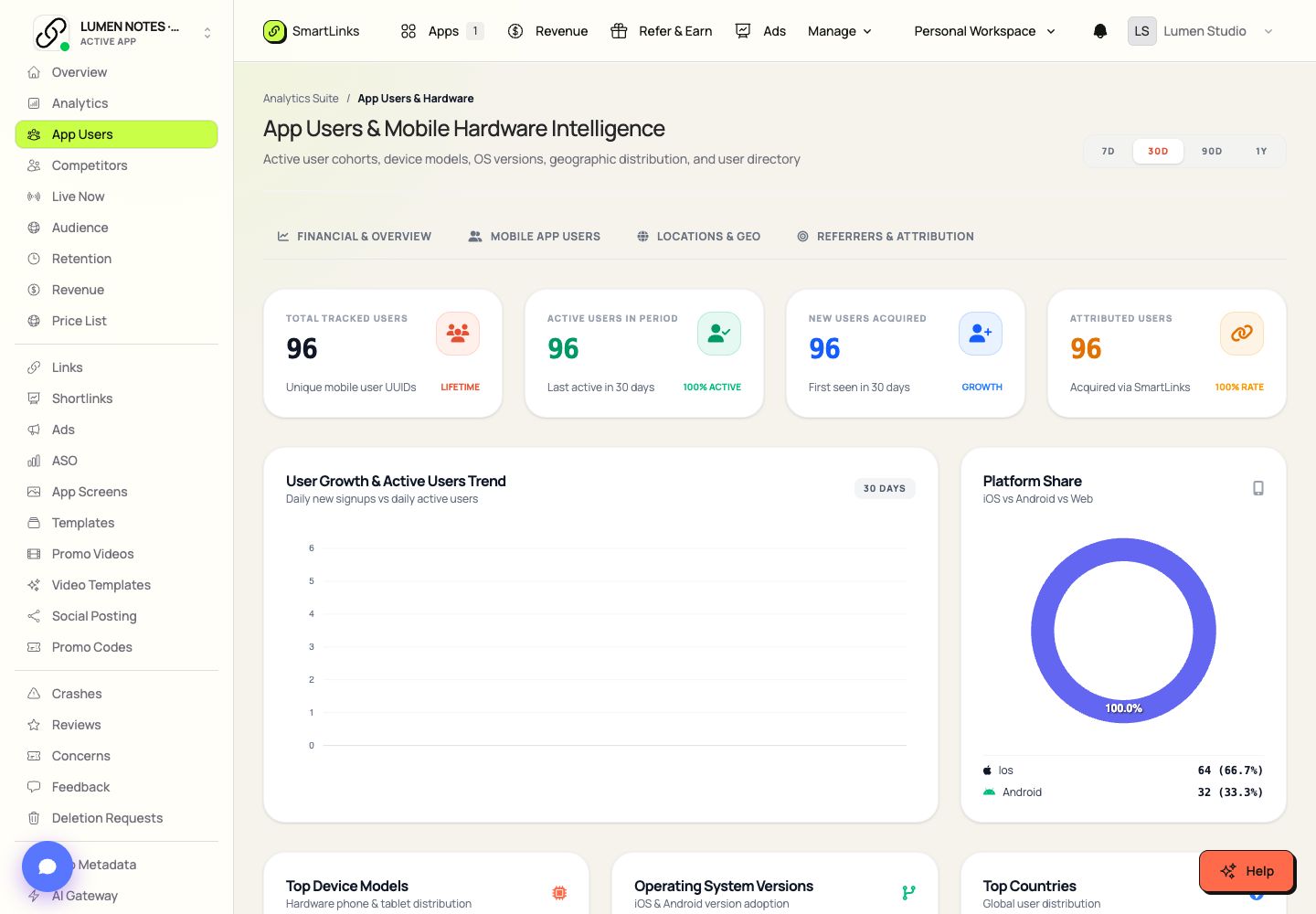Open App Screens in the sidebar
The height and width of the screenshot is (914, 1316).
click(x=117, y=492)
